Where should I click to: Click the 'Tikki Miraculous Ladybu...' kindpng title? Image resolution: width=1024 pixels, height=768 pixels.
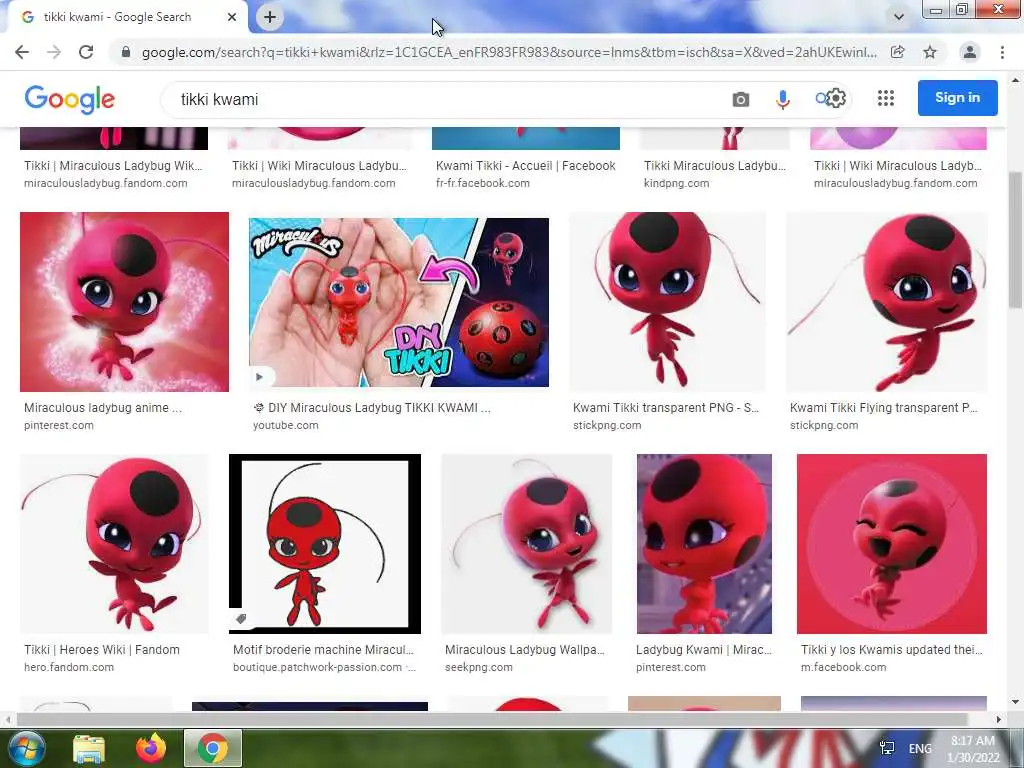click(x=714, y=166)
